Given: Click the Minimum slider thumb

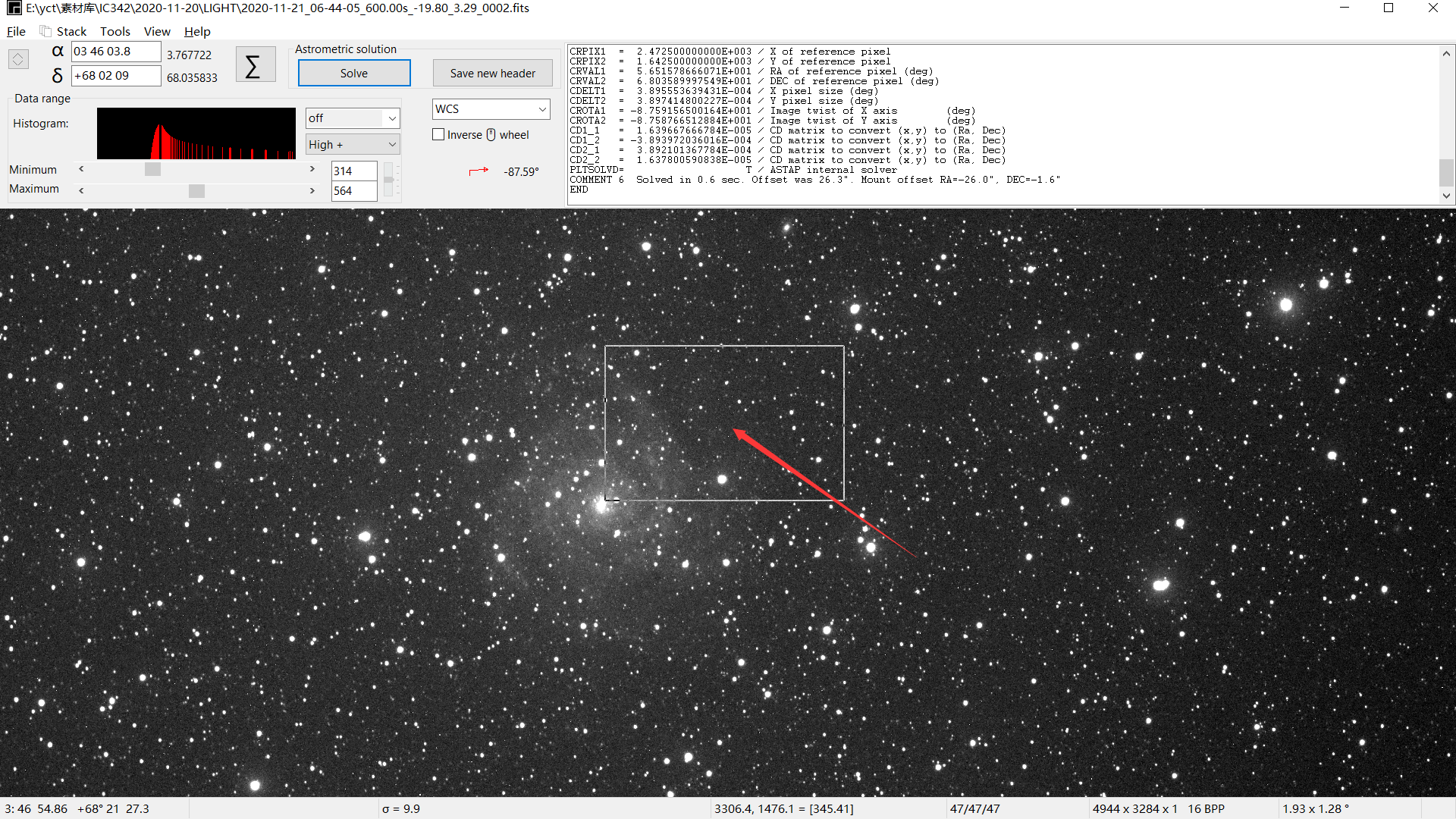Looking at the screenshot, I should click(x=152, y=169).
